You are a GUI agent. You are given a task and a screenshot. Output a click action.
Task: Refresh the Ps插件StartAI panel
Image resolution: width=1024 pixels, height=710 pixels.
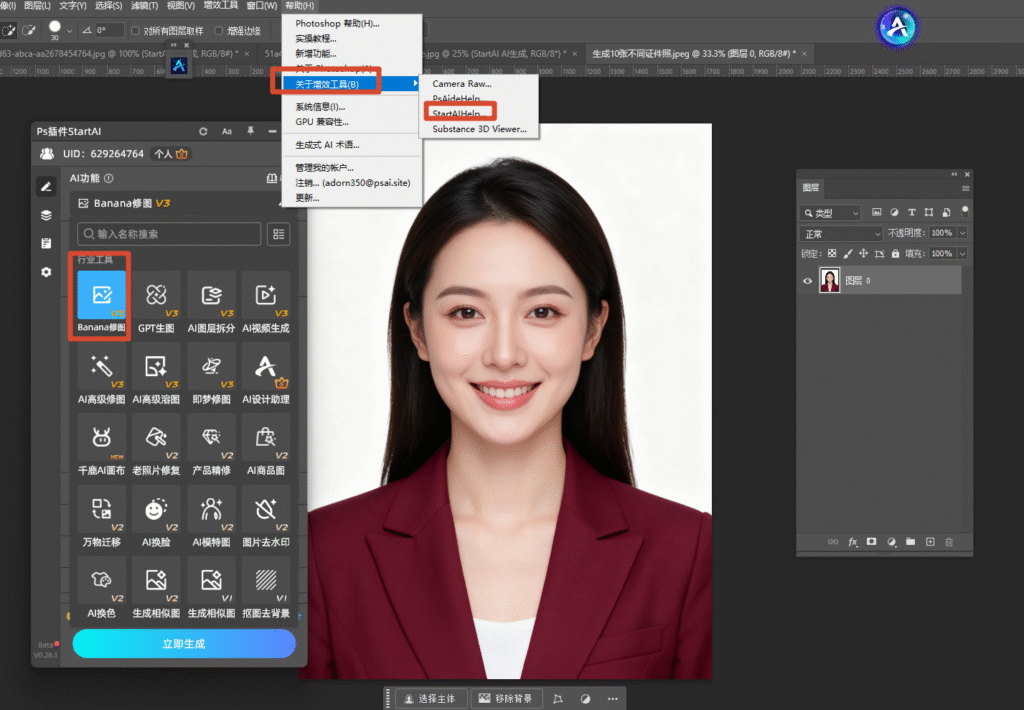tap(203, 131)
